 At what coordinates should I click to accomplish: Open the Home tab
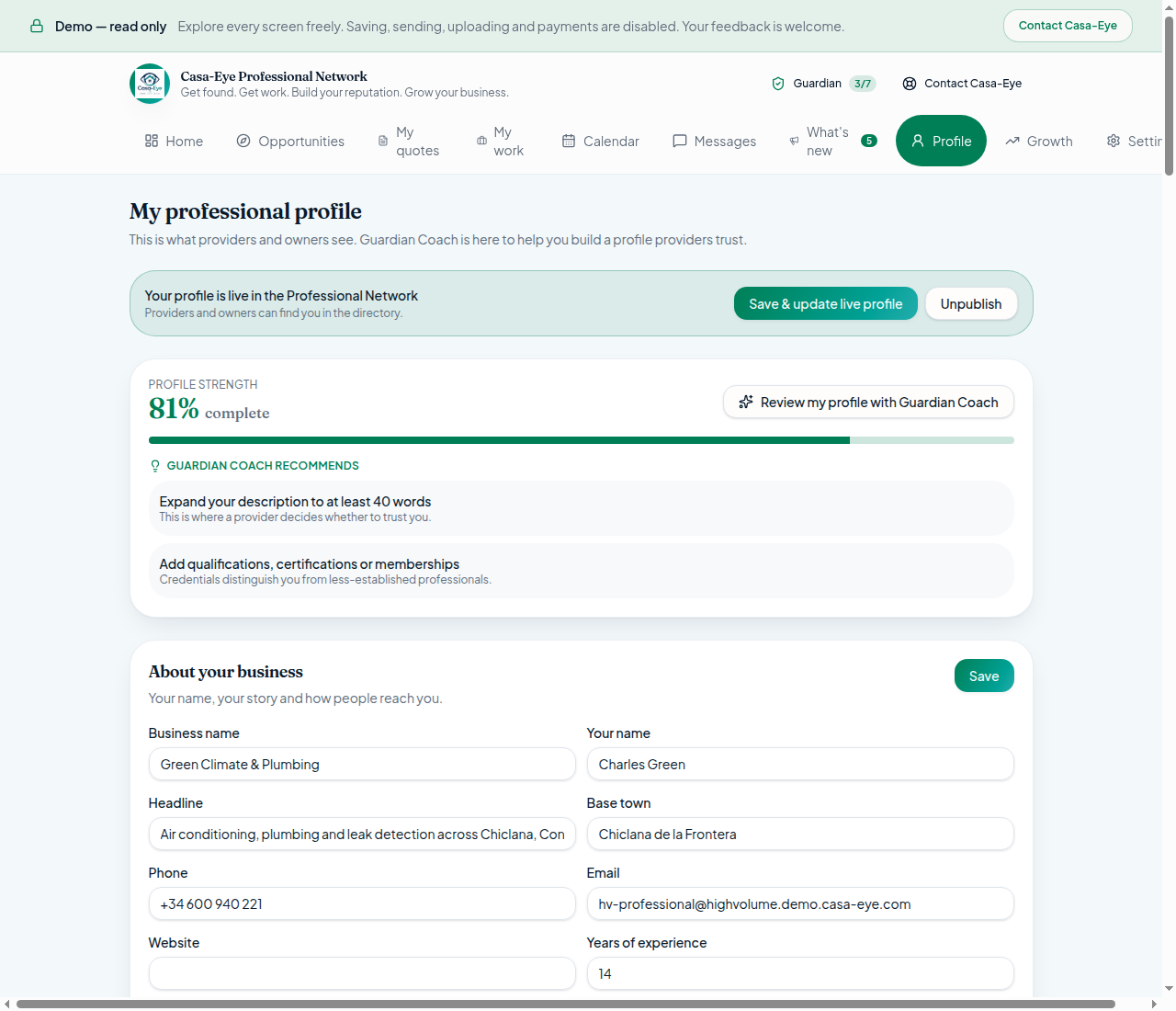click(174, 141)
